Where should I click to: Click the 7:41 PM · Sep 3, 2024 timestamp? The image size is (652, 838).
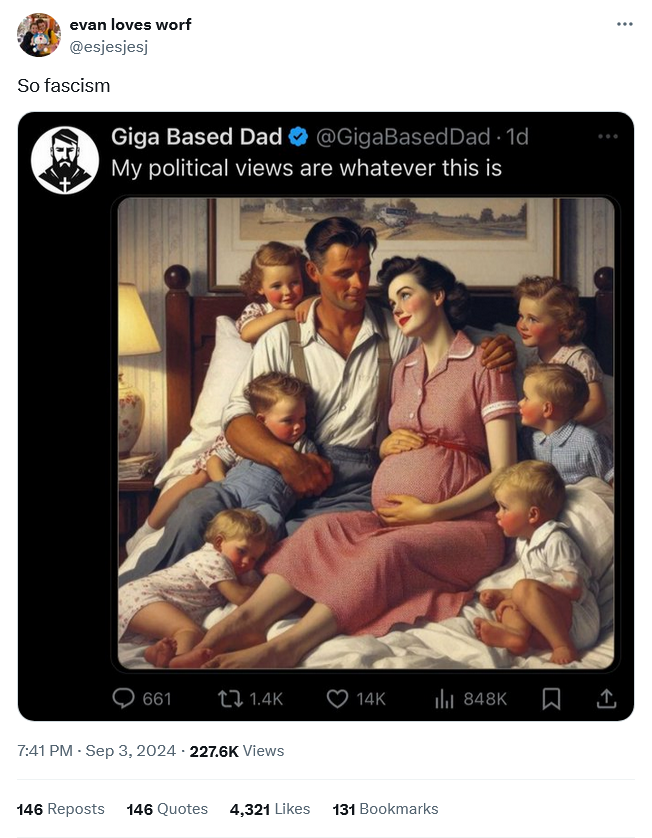(x=96, y=751)
